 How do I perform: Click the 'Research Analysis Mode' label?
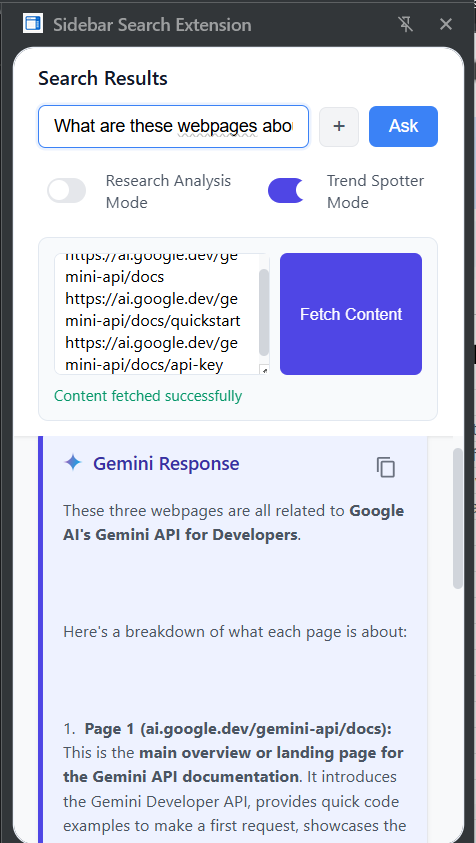(x=168, y=191)
